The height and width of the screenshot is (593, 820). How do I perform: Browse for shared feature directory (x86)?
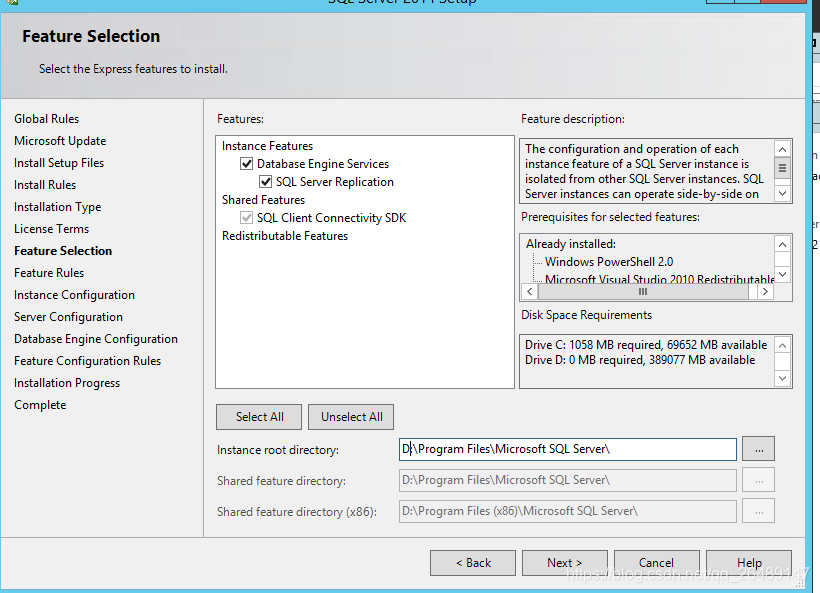(758, 511)
